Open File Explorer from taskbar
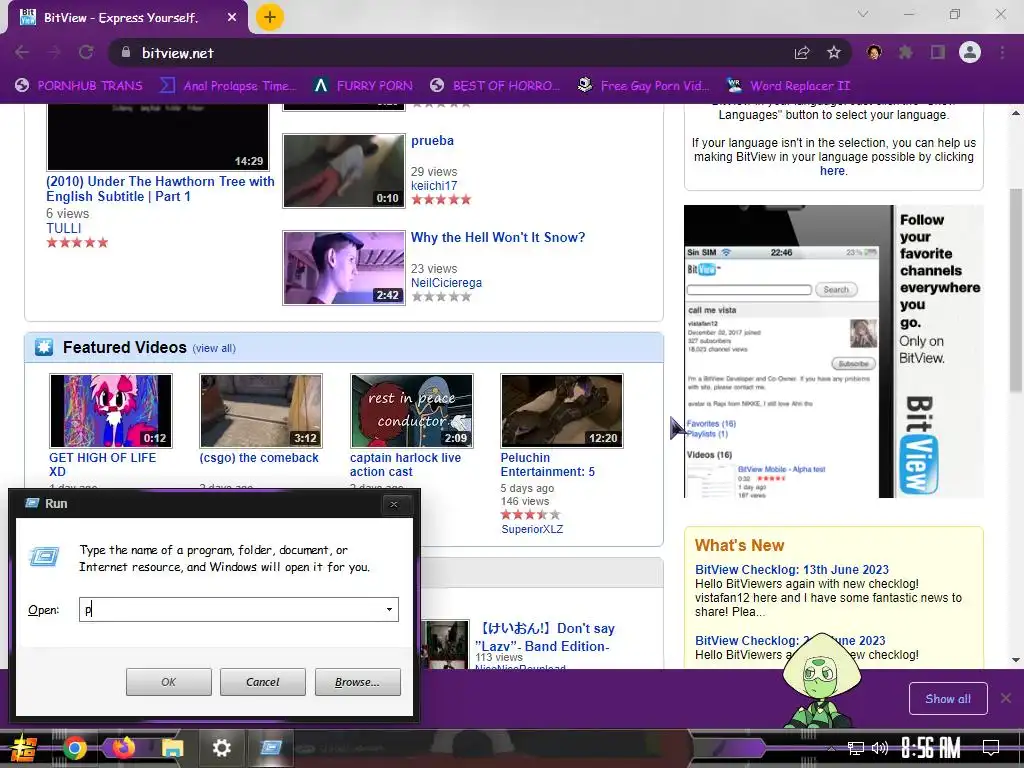1024x768 pixels. (172, 748)
